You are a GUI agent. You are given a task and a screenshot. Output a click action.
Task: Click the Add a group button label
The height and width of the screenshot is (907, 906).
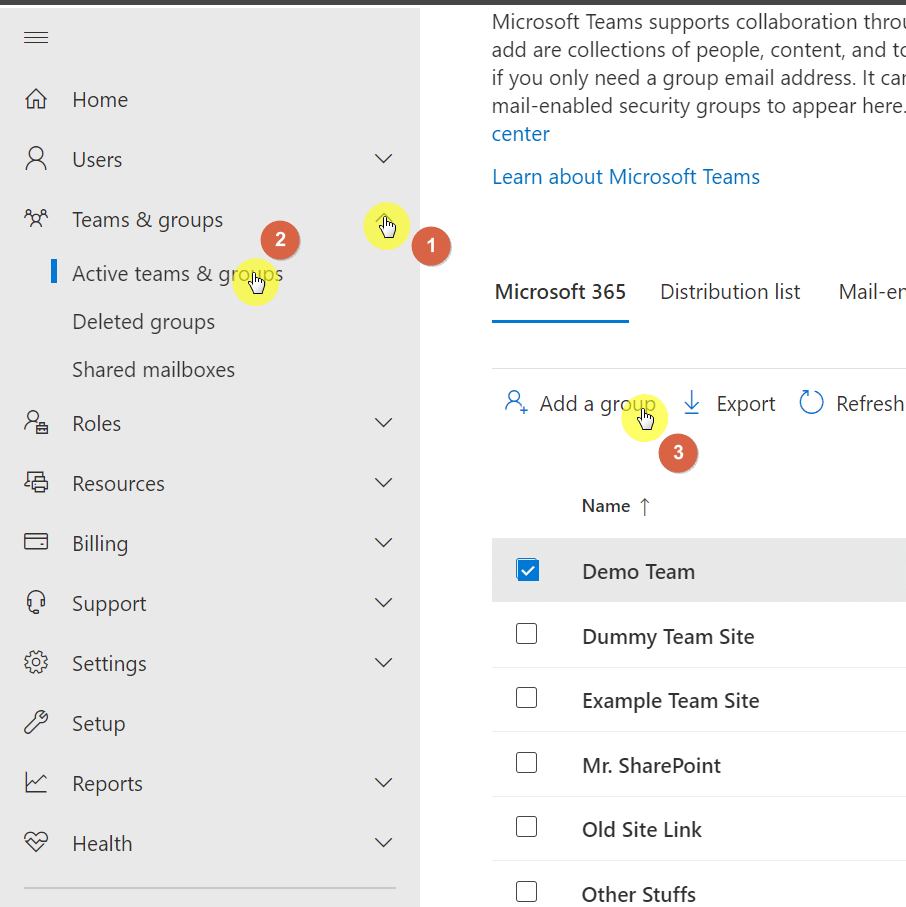click(598, 404)
